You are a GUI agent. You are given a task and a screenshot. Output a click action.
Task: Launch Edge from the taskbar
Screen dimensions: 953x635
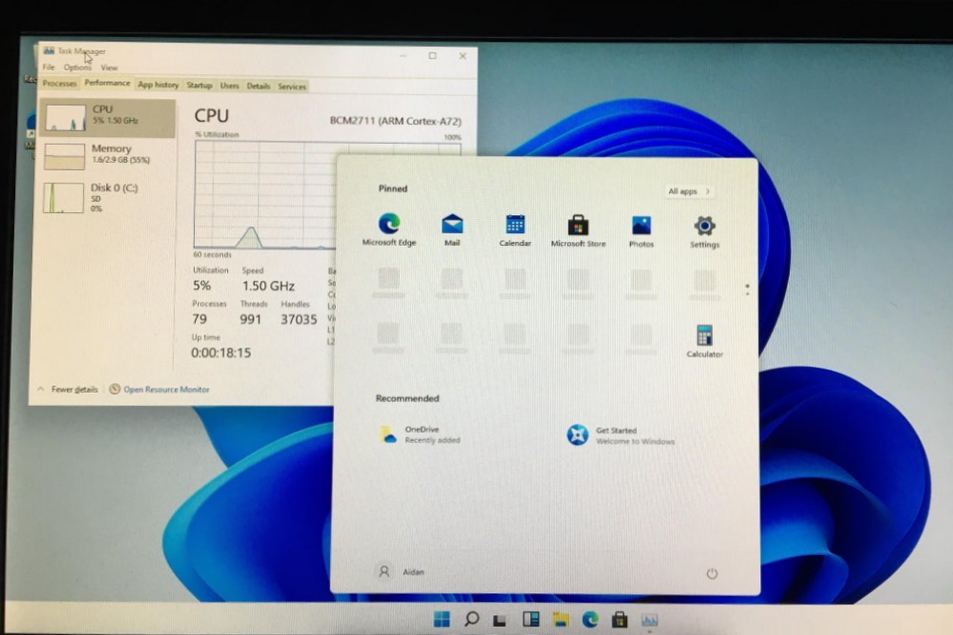(x=590, y=619)
